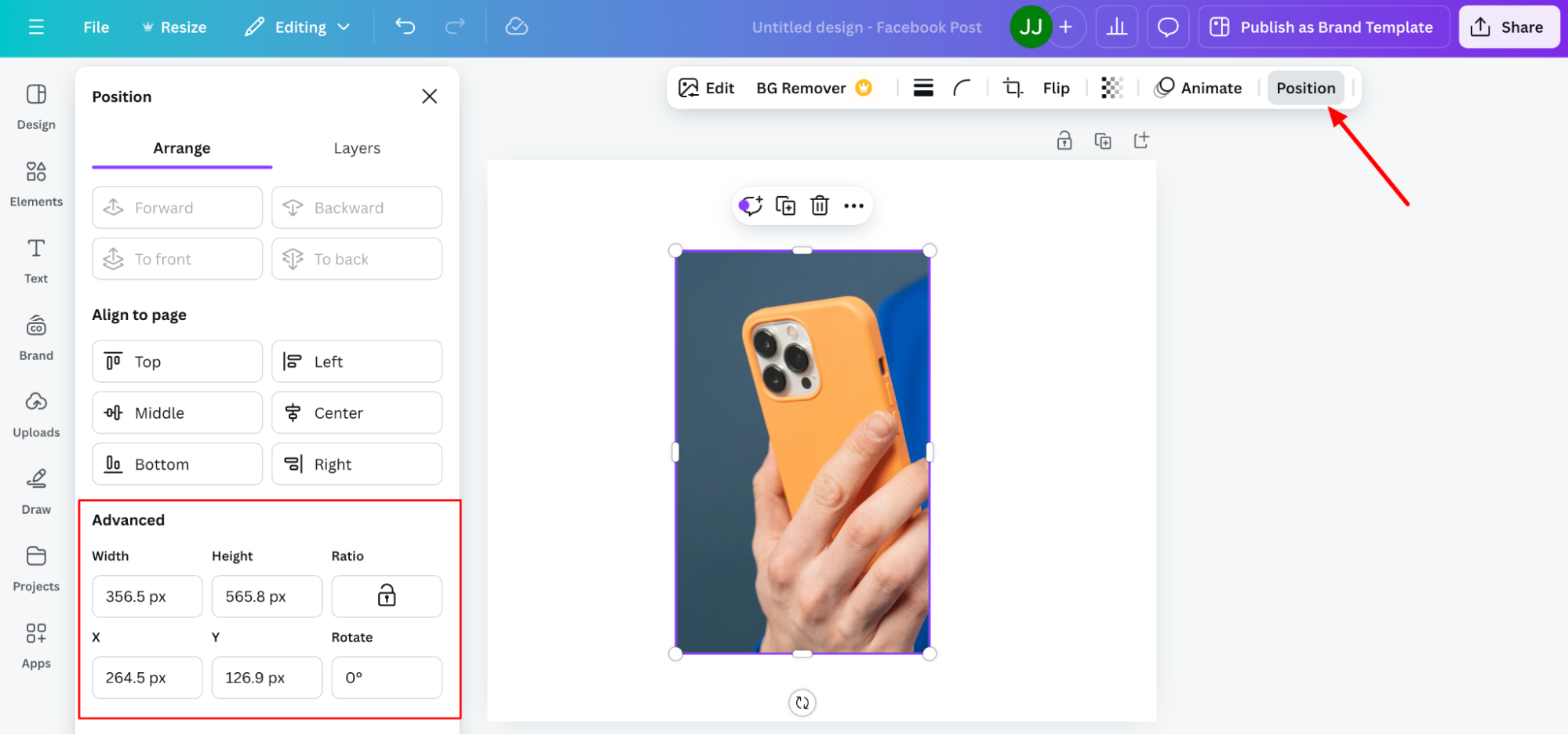Open the Design sidebar panel
1568x735 pixels.
pos(36,107)
